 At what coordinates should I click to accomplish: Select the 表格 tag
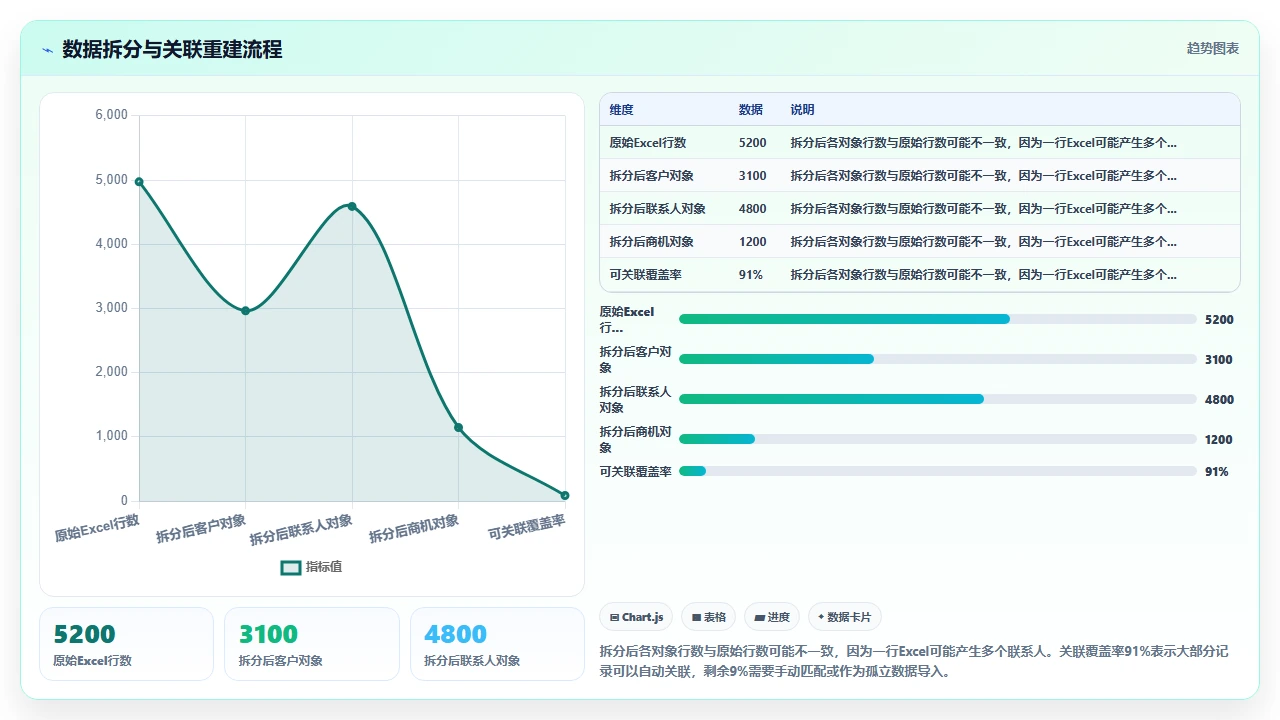709,617
